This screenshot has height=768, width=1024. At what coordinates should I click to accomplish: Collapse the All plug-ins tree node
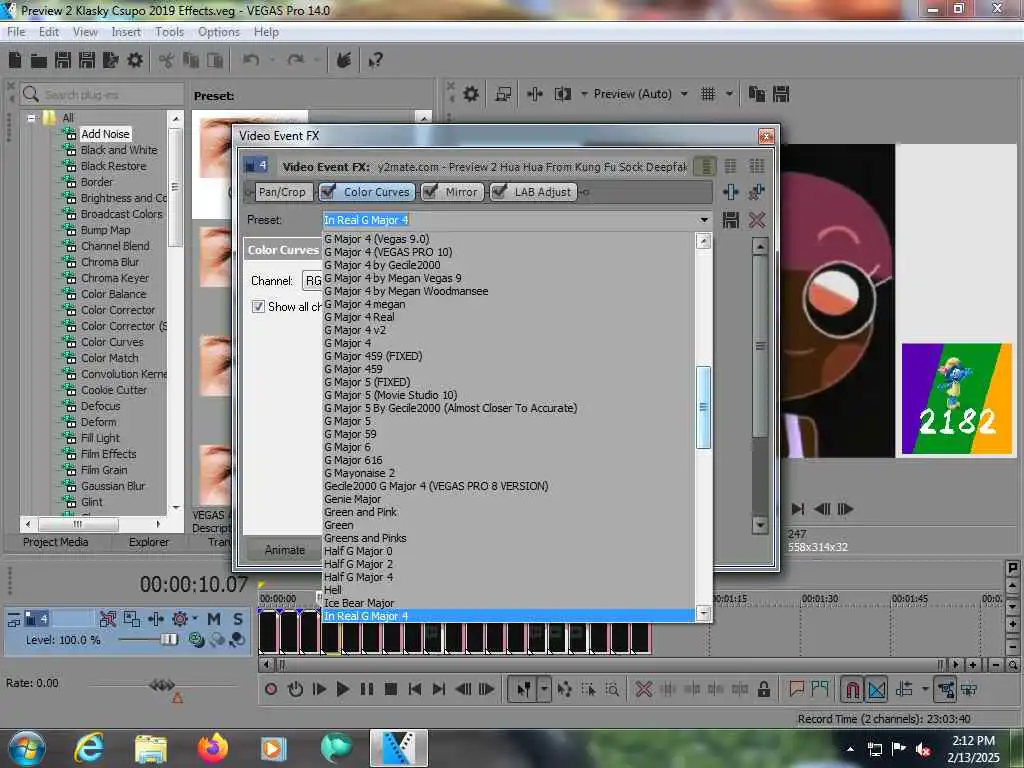pos(31,118)
